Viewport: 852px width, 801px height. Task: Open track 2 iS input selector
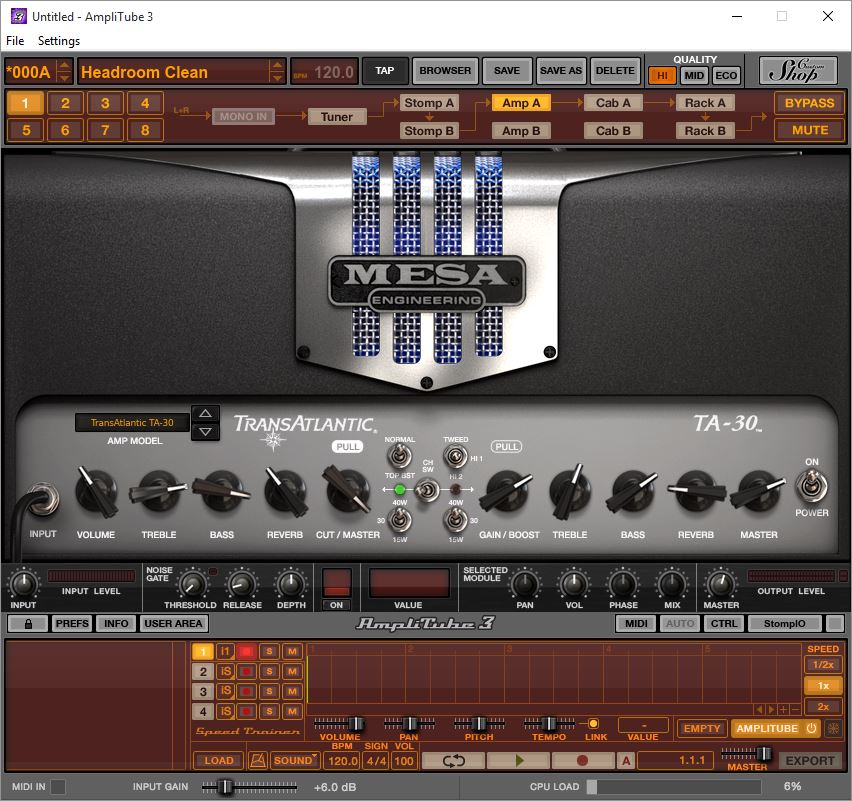coord(225,672)
